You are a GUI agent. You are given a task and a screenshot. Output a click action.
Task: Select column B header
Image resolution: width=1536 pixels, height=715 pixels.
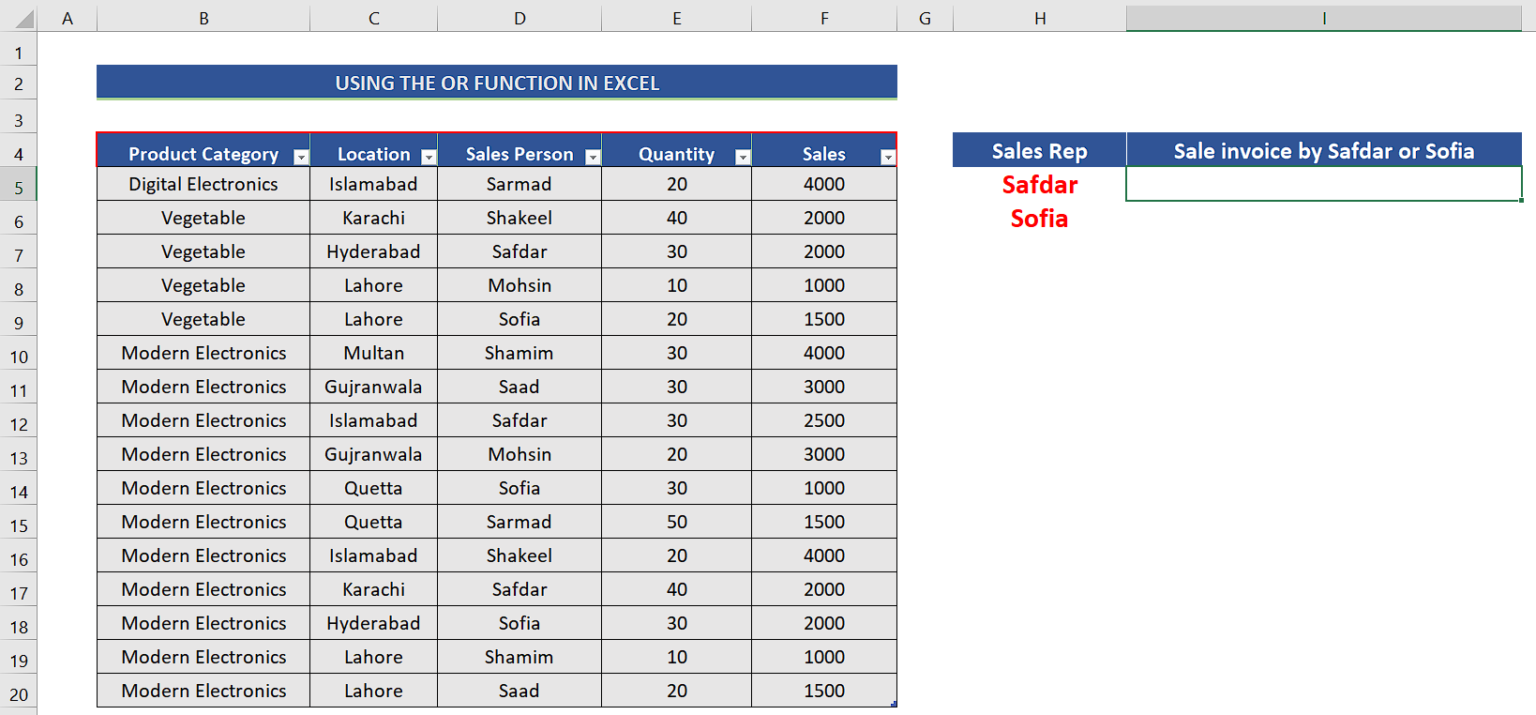pyautogui.click(x=203, y=17)
